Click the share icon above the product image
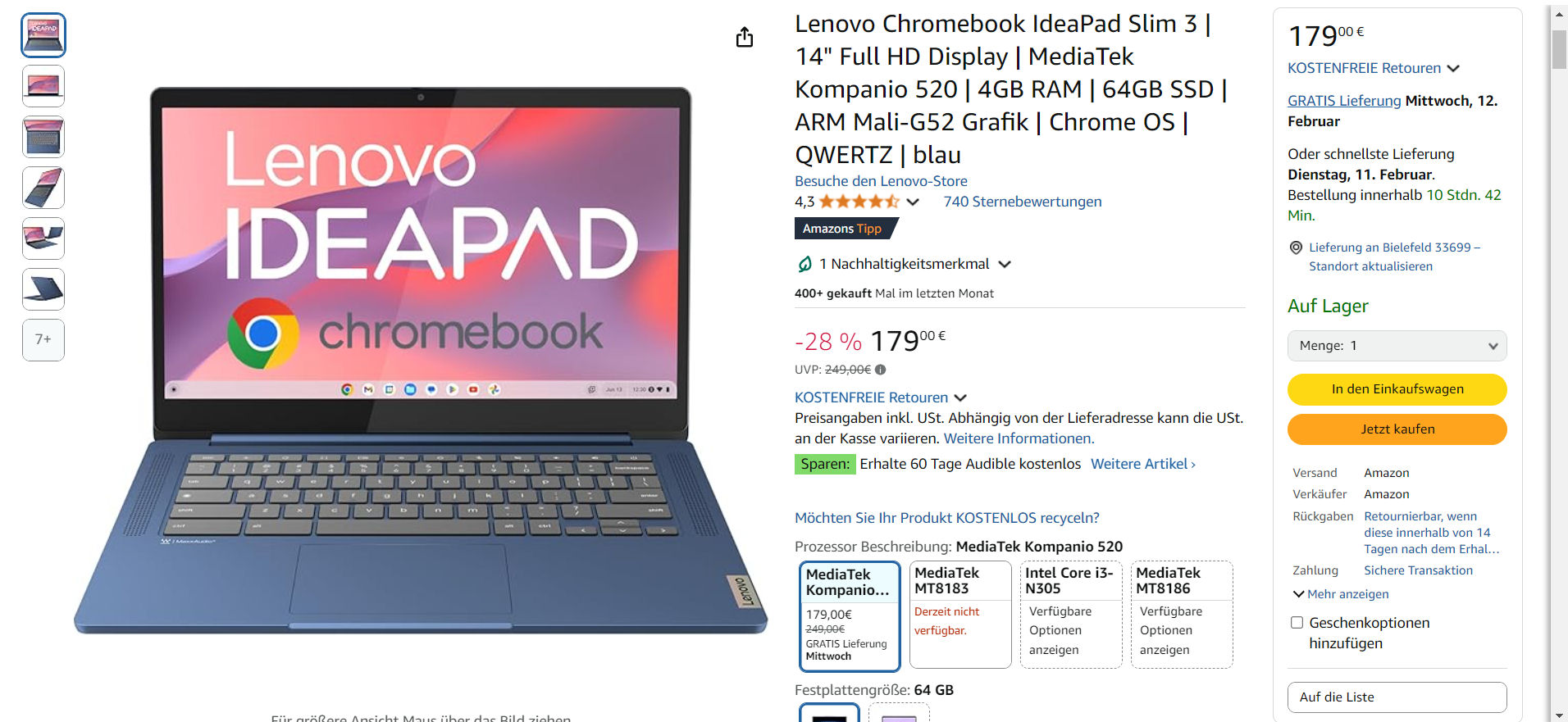 click(x=744, y=37)
